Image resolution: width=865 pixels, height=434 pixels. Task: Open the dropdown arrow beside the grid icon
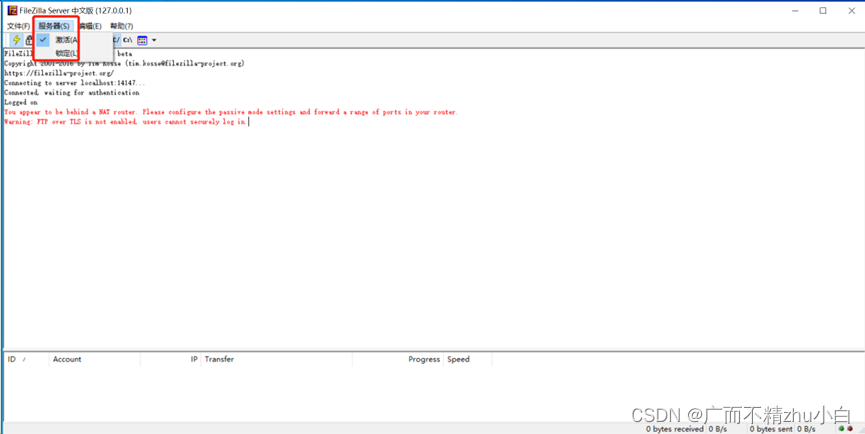tap(154, 40)
